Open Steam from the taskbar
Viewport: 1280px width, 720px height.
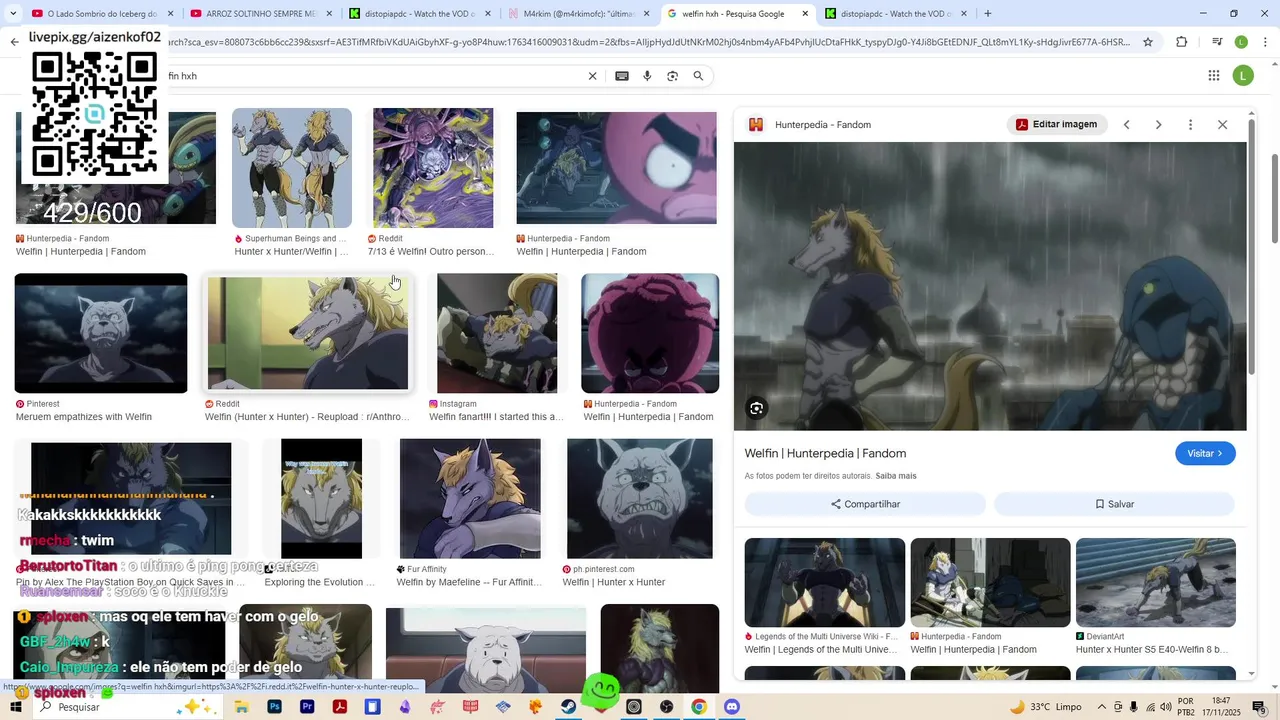point(568,707)
